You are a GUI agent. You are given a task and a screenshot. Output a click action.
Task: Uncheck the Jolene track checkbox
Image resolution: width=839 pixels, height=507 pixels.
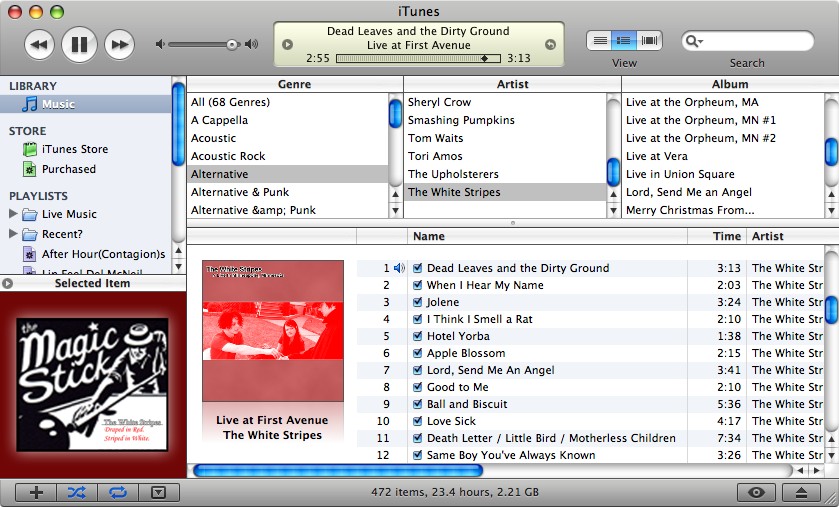(417, 302)
